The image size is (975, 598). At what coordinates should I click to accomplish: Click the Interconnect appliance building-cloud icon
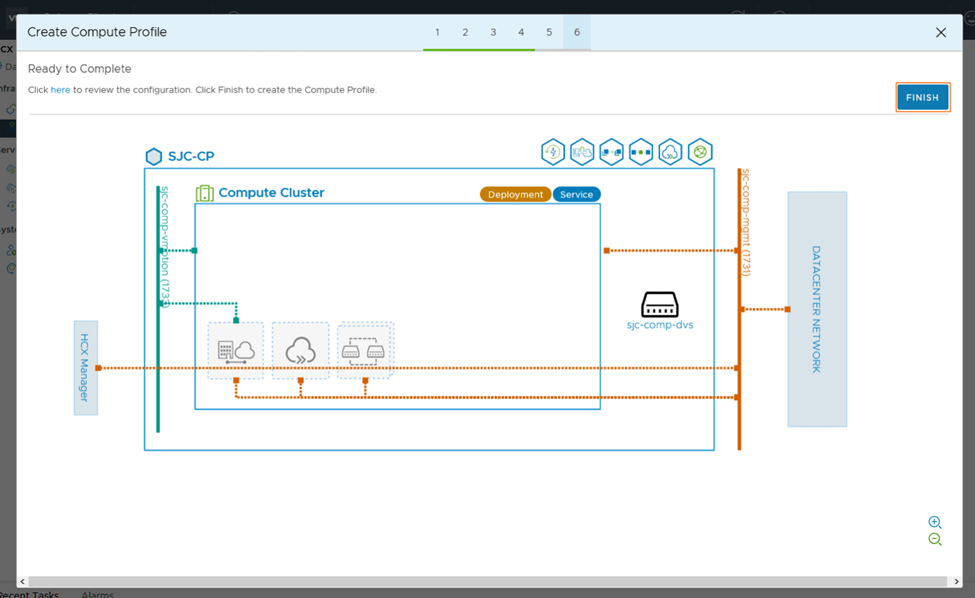(236, 350)
